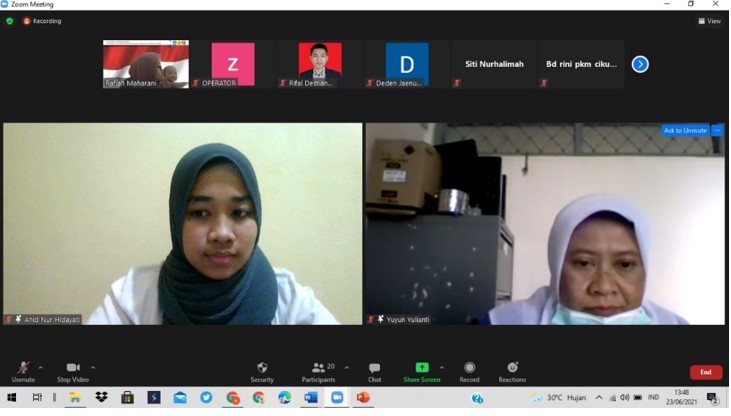Toggle the Record button

(x=469, y=371)
